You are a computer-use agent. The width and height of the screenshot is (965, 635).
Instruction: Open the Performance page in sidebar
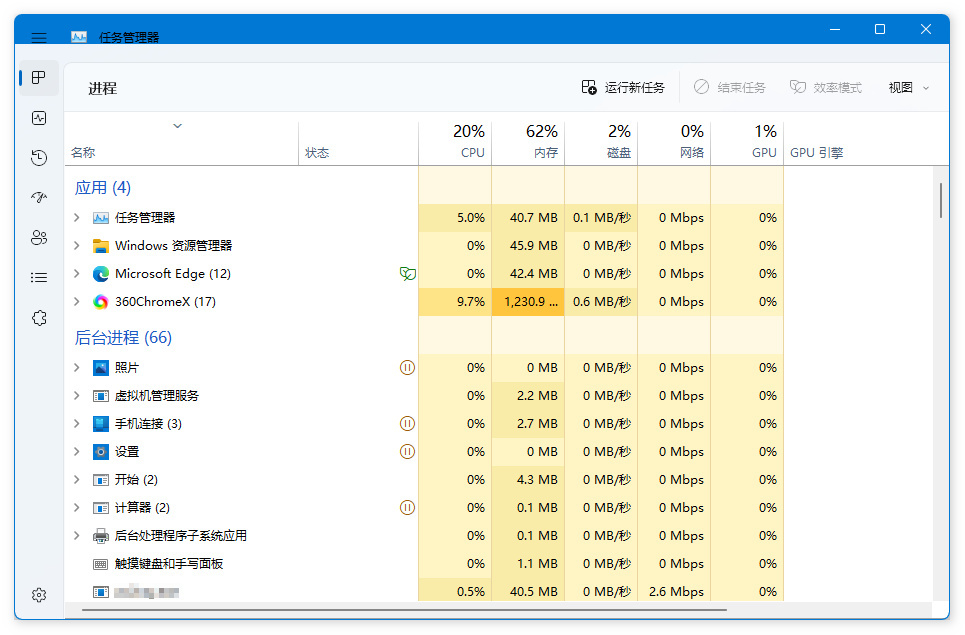[39, 118]
